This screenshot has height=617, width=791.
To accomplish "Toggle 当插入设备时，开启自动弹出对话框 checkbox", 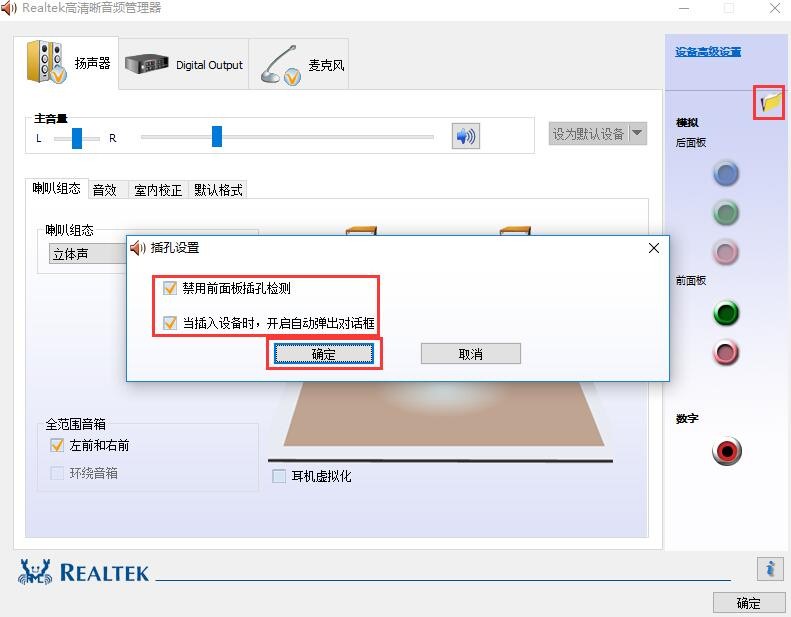I will (x=170, y=323).
